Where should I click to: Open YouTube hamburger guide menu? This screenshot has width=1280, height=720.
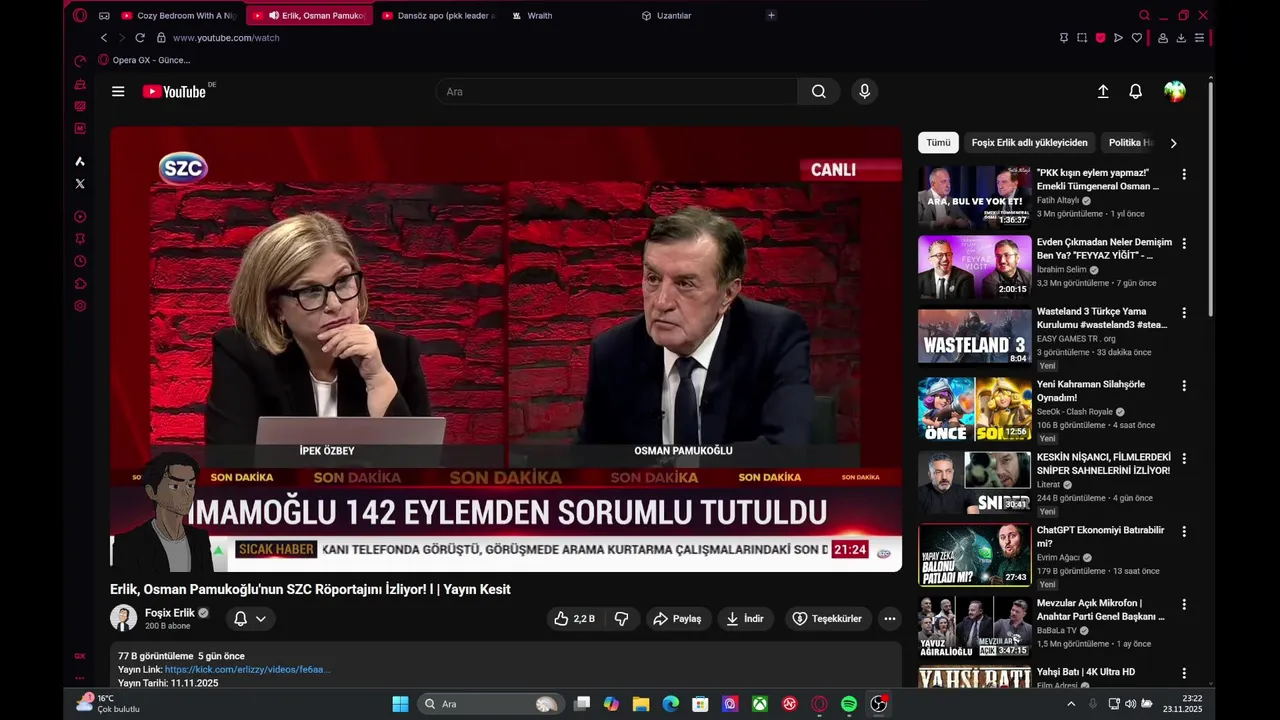click(118, 91)
